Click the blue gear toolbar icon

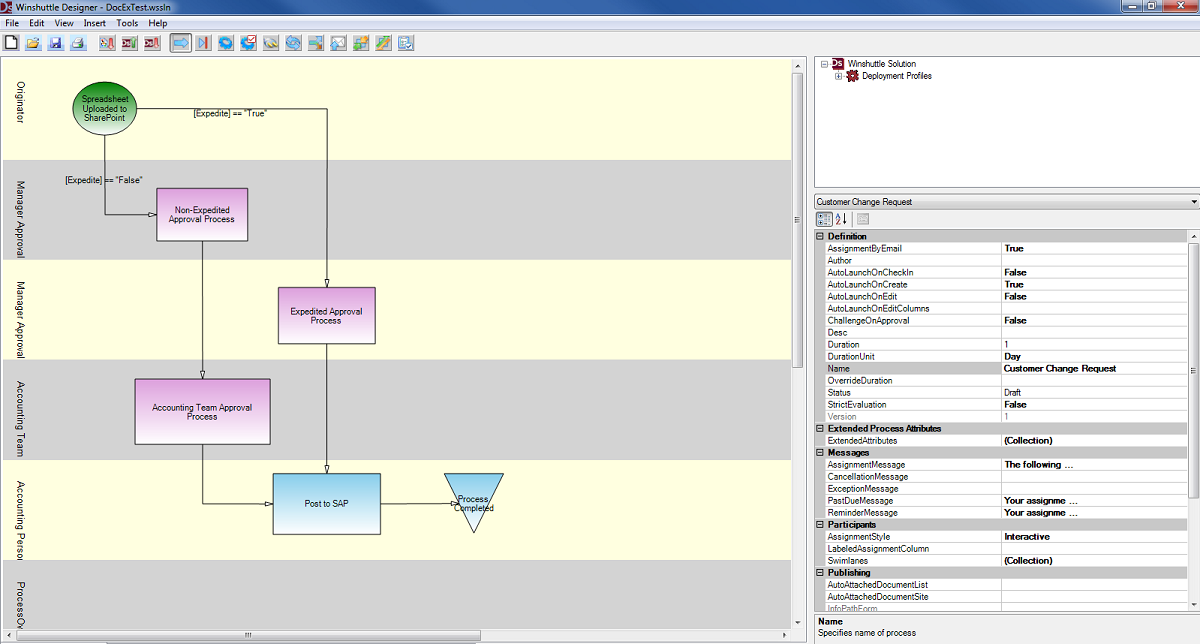[x=226, y=43]
